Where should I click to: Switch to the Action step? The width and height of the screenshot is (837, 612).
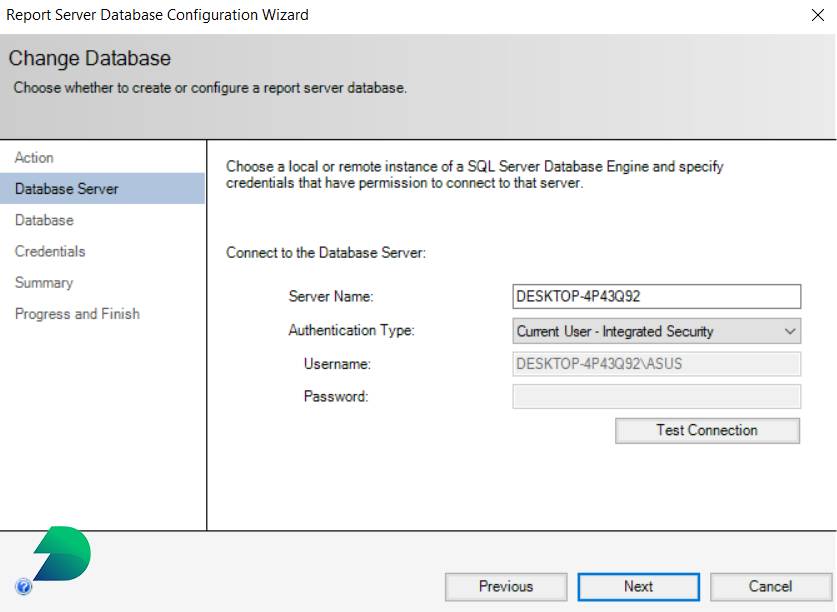click(x=34, y=157)
